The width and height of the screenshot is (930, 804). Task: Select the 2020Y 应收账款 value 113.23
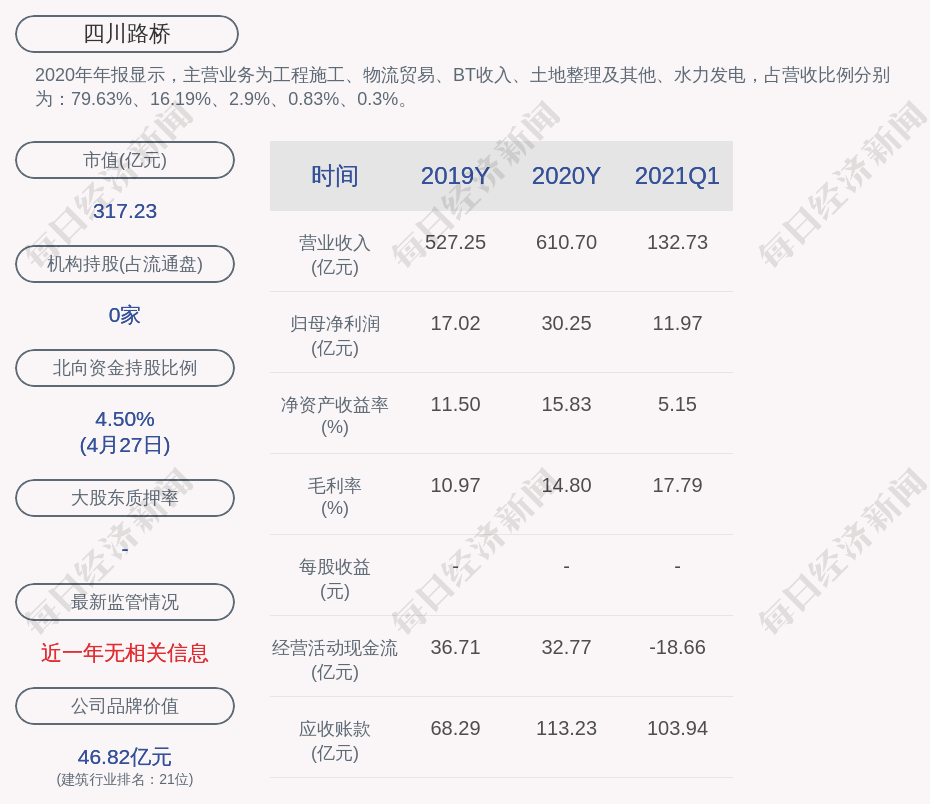click(x=566, y=728)
